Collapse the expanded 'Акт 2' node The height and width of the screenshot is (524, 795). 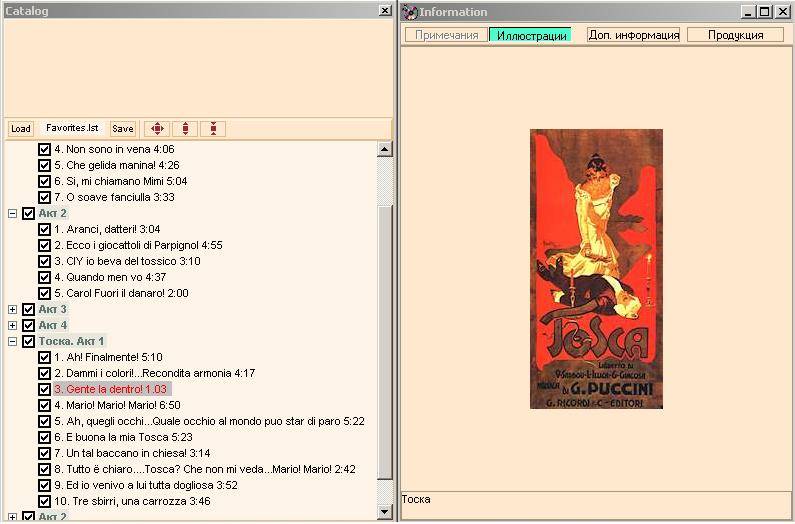tap(13, 214)
